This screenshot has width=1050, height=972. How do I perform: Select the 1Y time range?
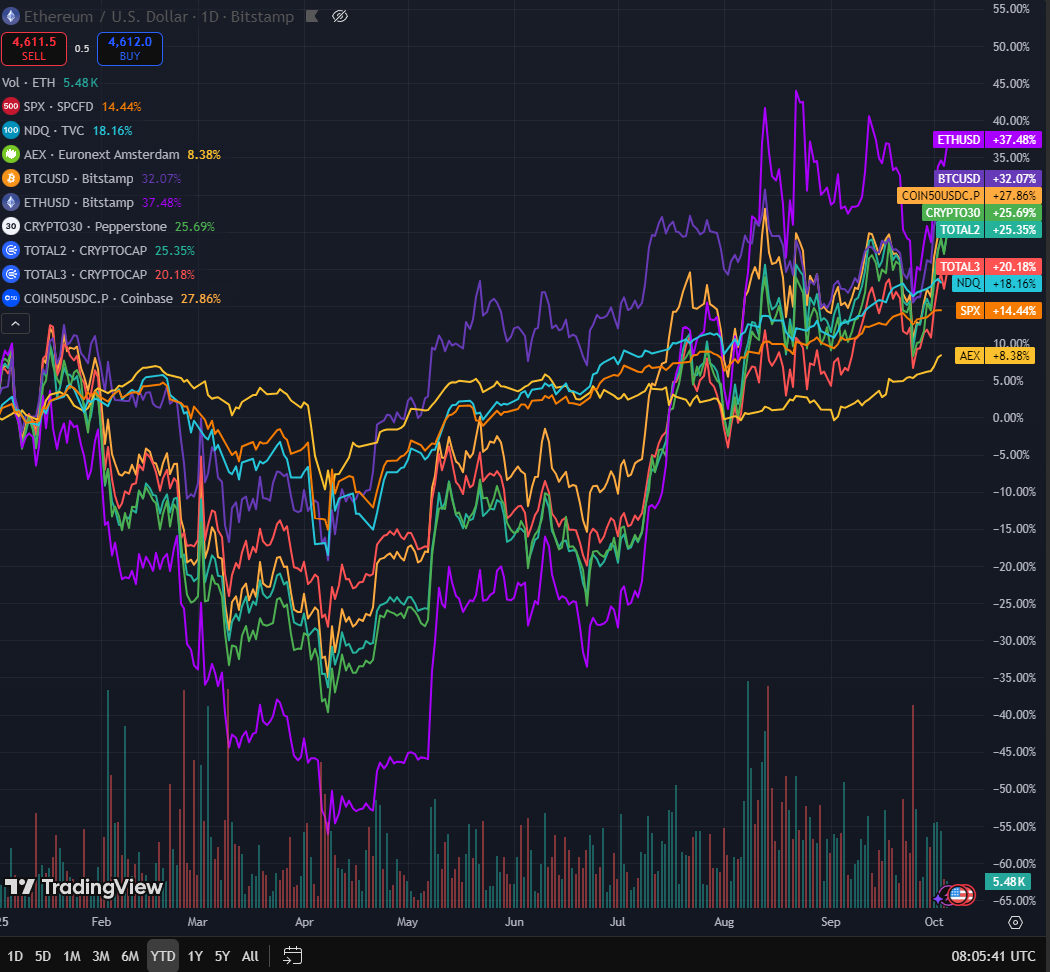coord(195,956)
